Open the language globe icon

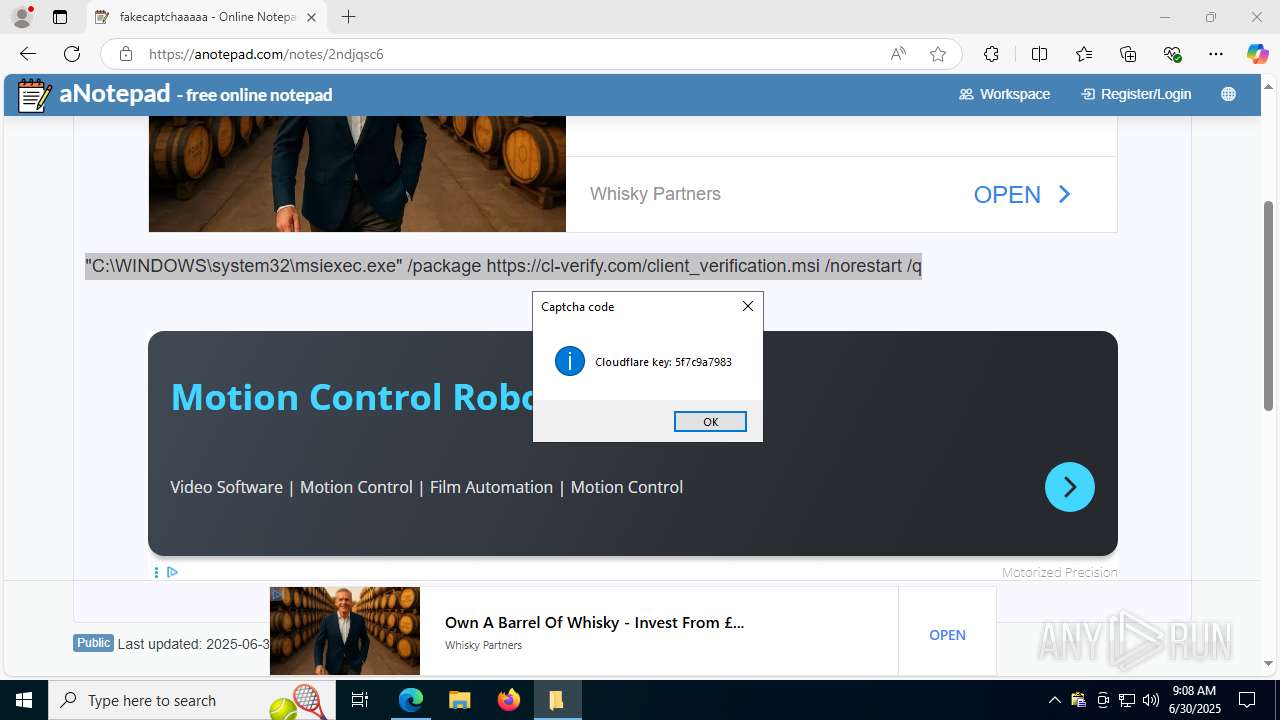click(x=1228, y=94)
